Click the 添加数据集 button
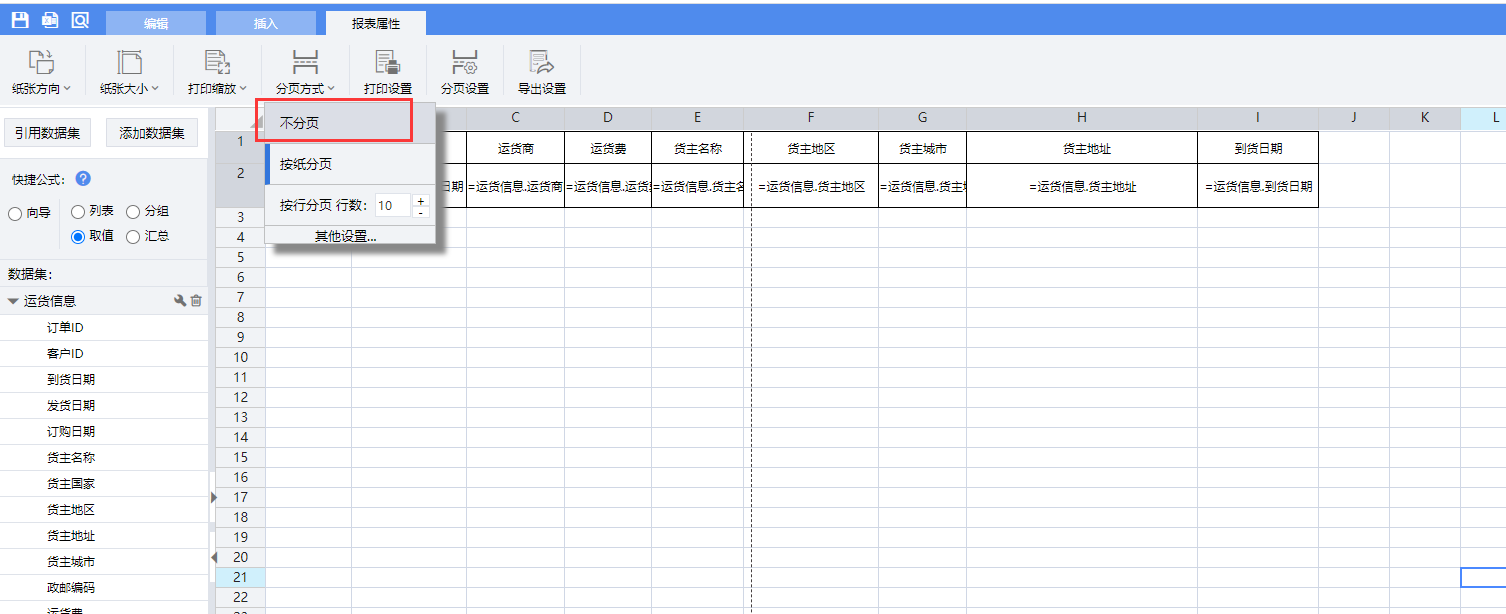Screen dimensions: 1506x614 [152, 133]
